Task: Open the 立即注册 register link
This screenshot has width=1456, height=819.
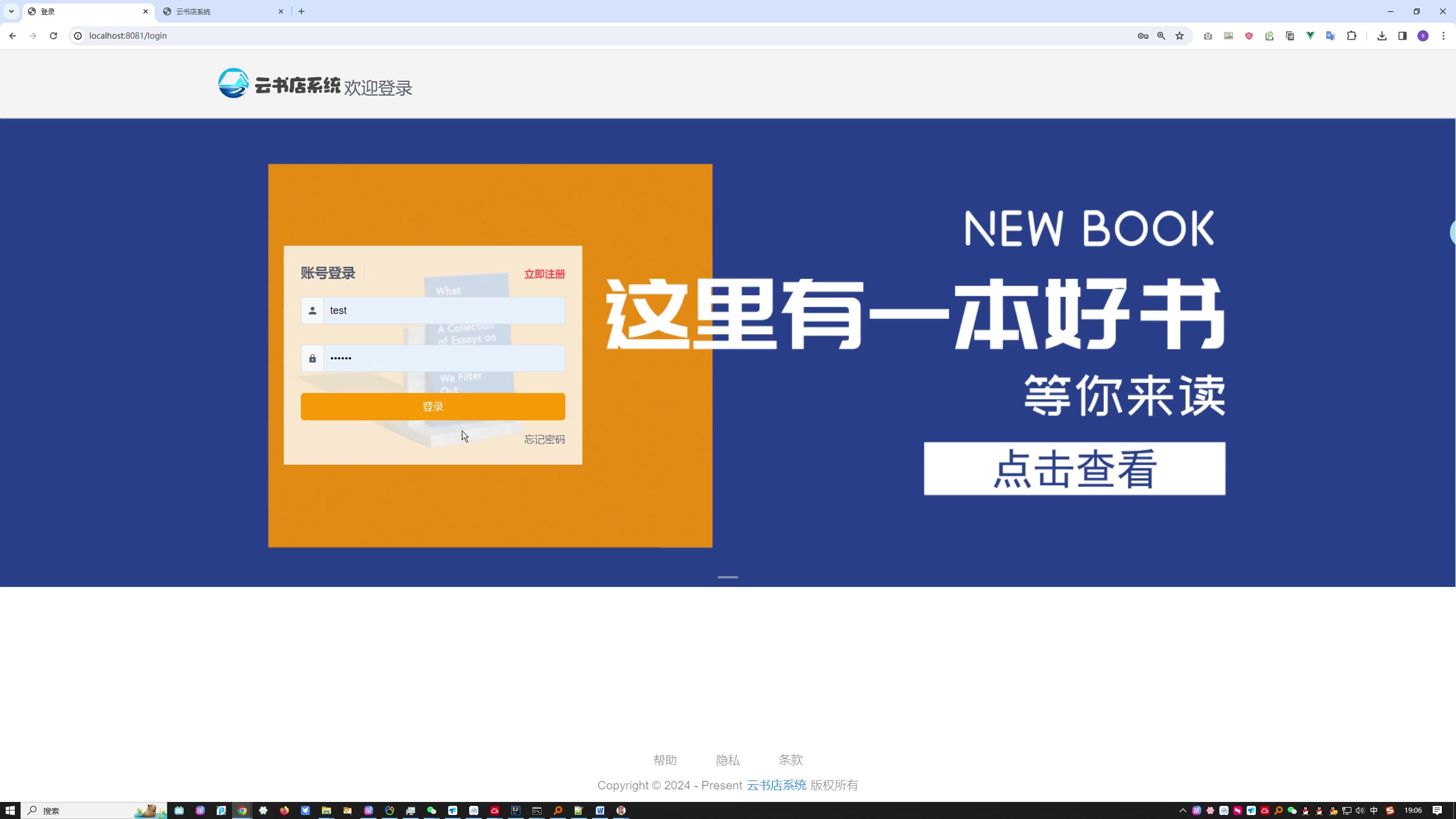Action: pos(544,274)
